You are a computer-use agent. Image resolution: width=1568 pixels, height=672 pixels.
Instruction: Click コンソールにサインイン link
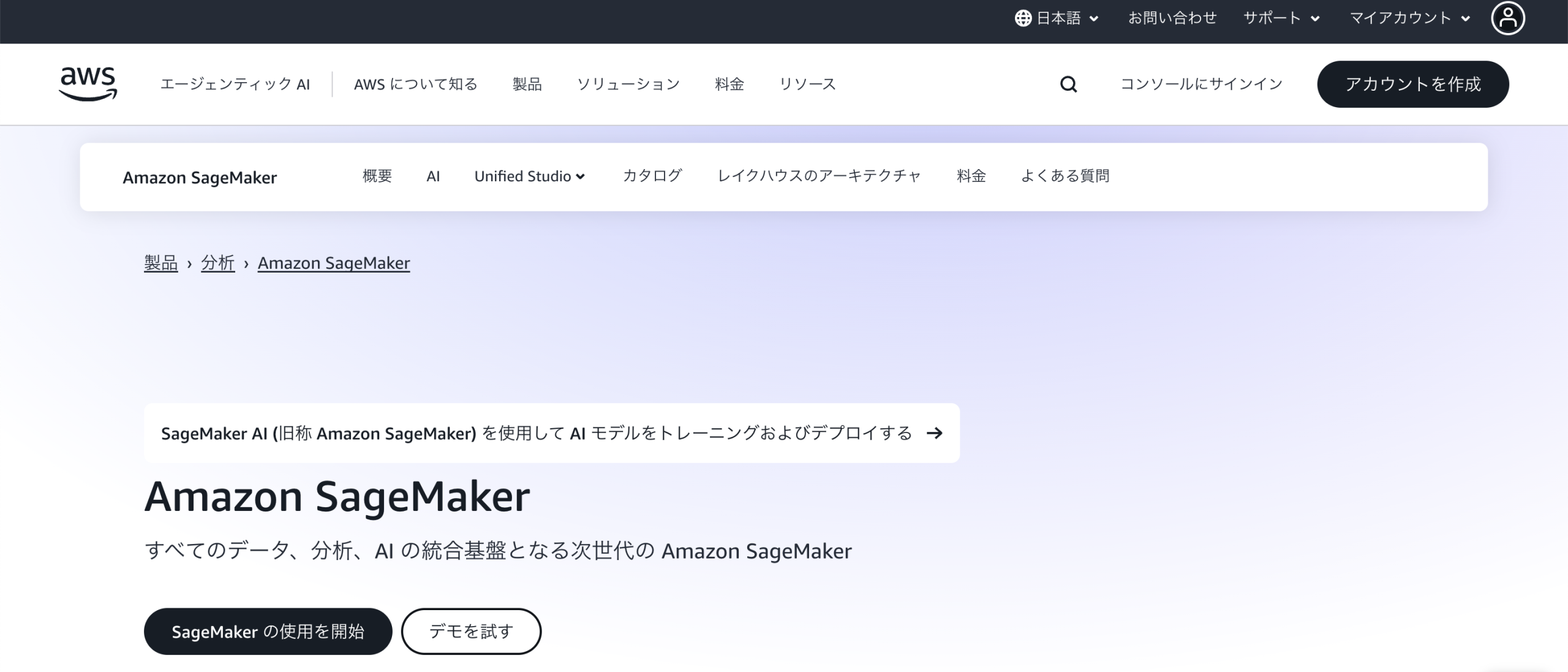pos(1201,84)
